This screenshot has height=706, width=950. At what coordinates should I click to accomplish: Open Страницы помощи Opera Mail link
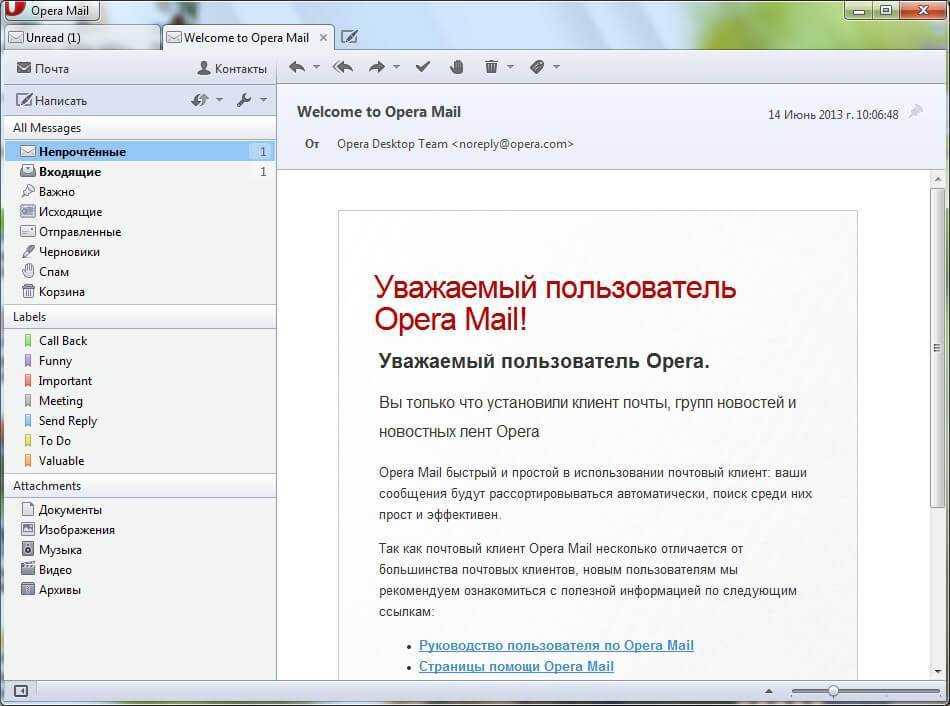[x=516, y=667]
